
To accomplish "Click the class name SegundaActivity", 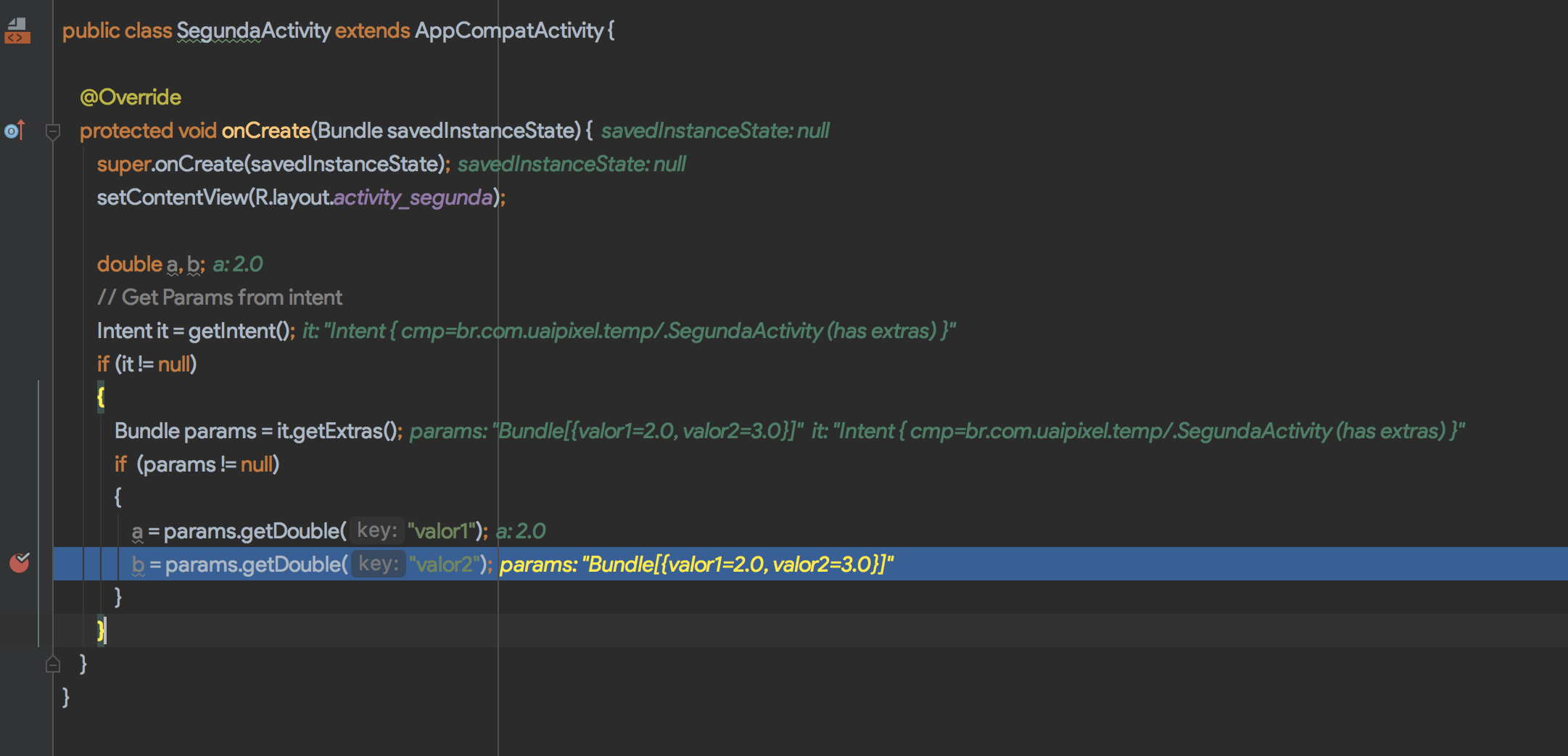I will pos(254,30).
